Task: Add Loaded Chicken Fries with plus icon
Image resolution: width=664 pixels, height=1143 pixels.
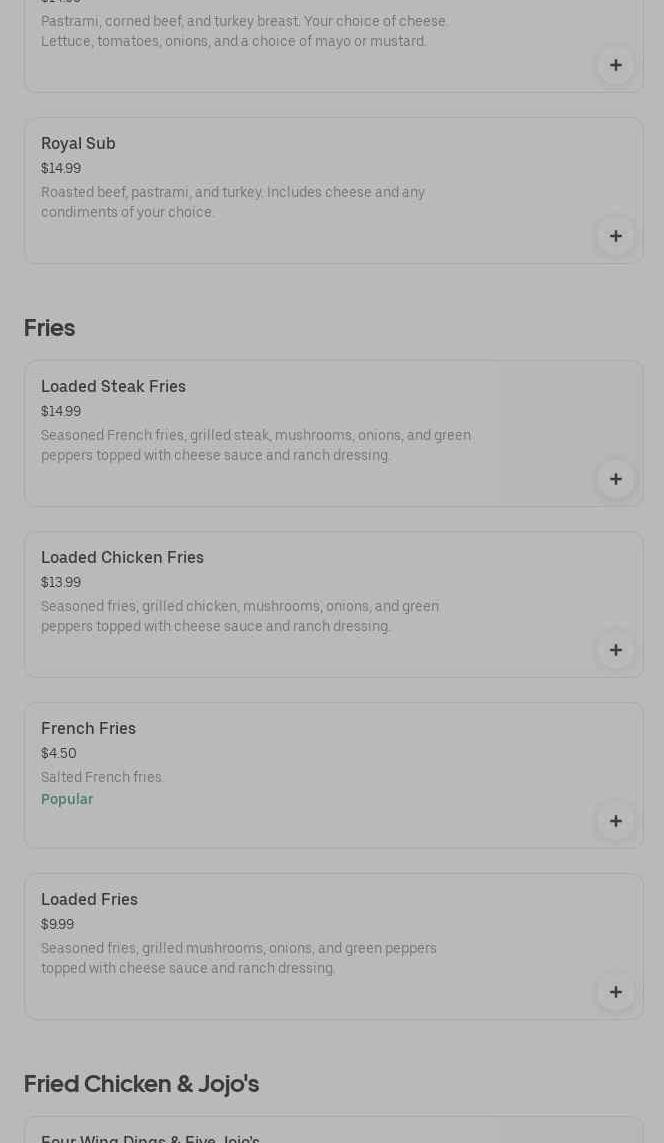Action: pyautogui.click(x=615, y=650)
